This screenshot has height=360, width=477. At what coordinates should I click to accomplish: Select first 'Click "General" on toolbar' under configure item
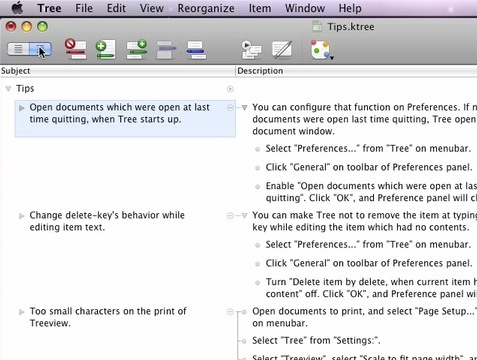pos(369,167)
